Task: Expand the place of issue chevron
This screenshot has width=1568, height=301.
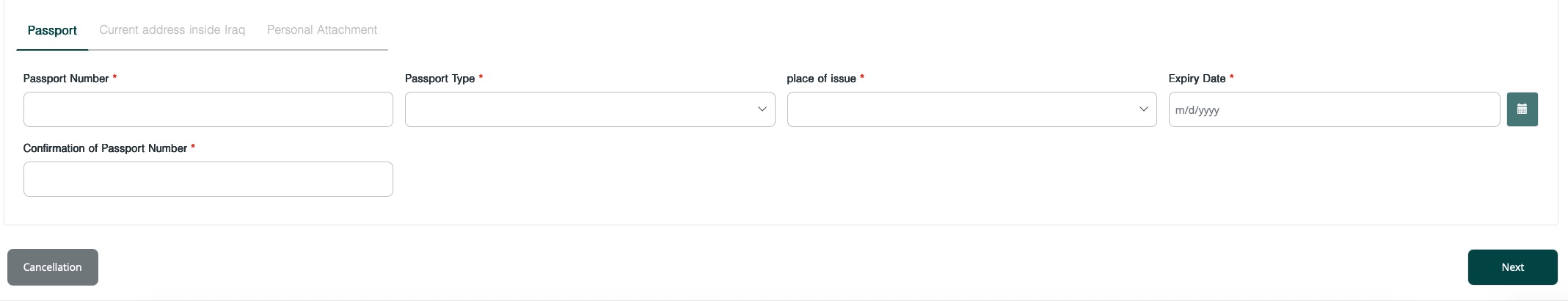Action: [1143, 109]
